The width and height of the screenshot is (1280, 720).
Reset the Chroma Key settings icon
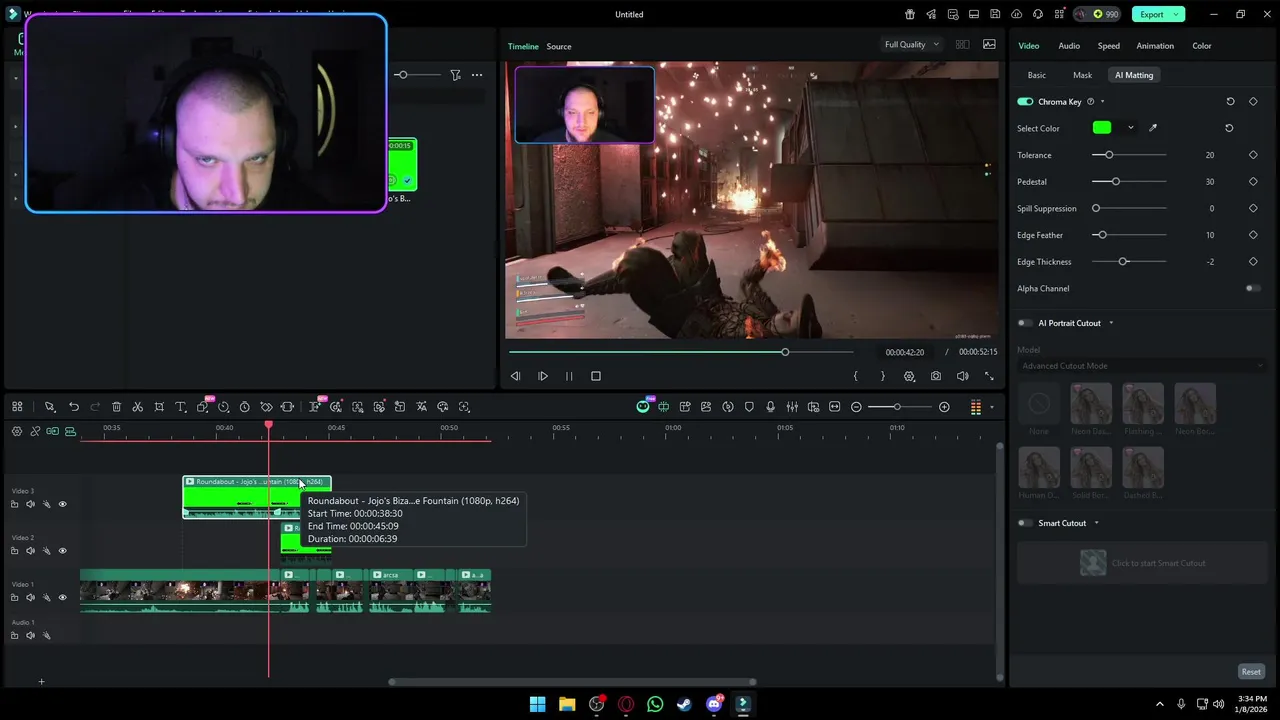1230,101
